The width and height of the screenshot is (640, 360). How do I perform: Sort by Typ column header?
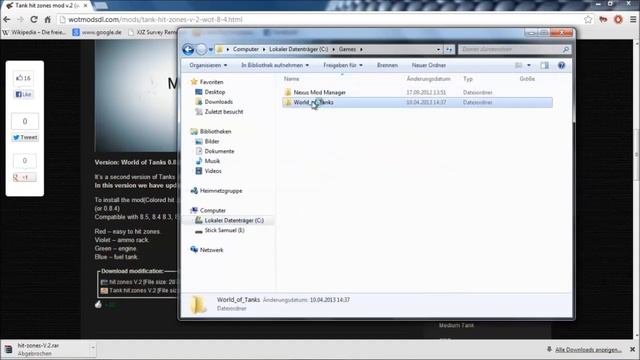468,79
